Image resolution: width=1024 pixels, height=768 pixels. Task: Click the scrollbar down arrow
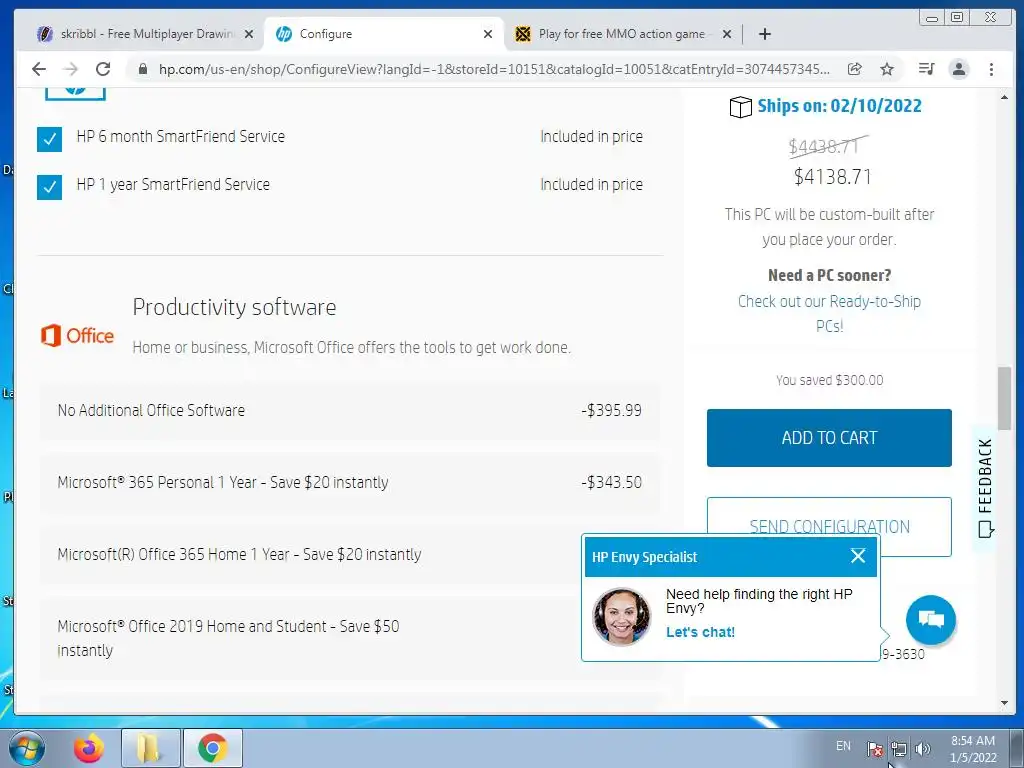click(1004, 703)
